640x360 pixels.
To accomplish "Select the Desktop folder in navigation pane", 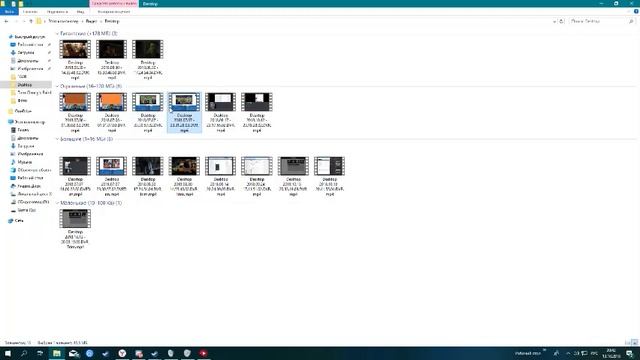I will click(25, 85).
